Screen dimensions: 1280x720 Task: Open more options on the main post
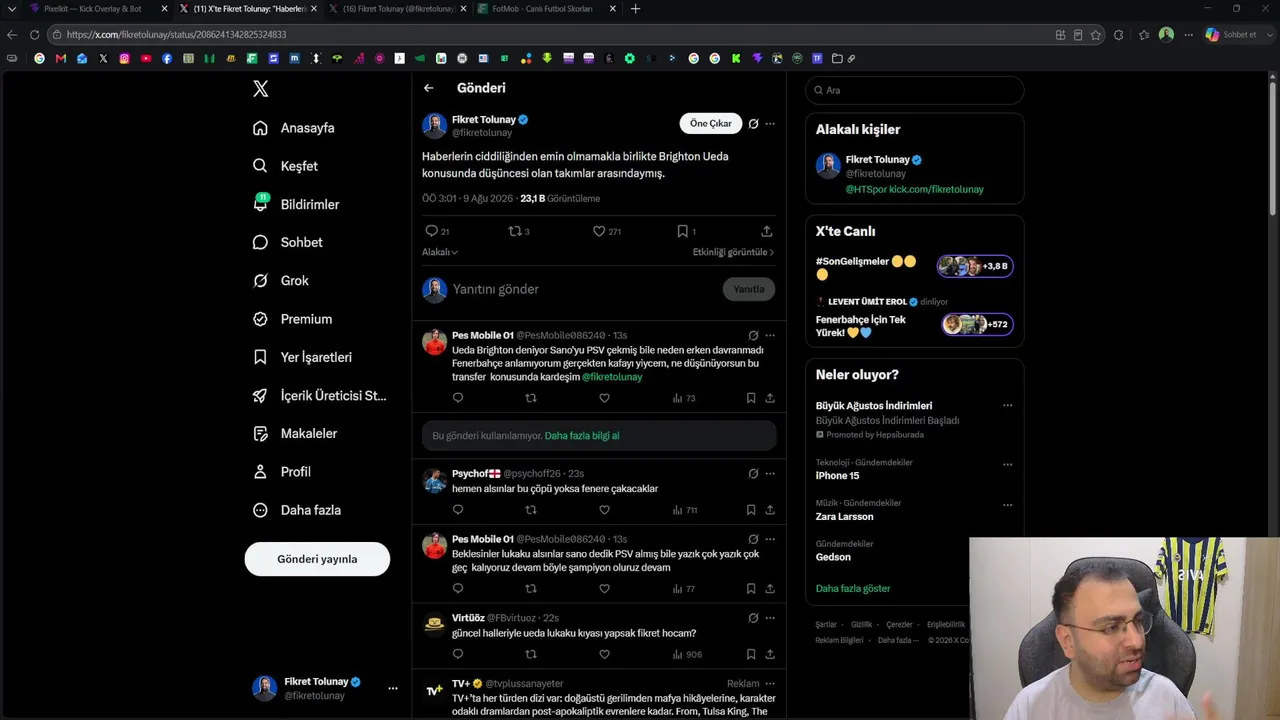pos(770,124)
